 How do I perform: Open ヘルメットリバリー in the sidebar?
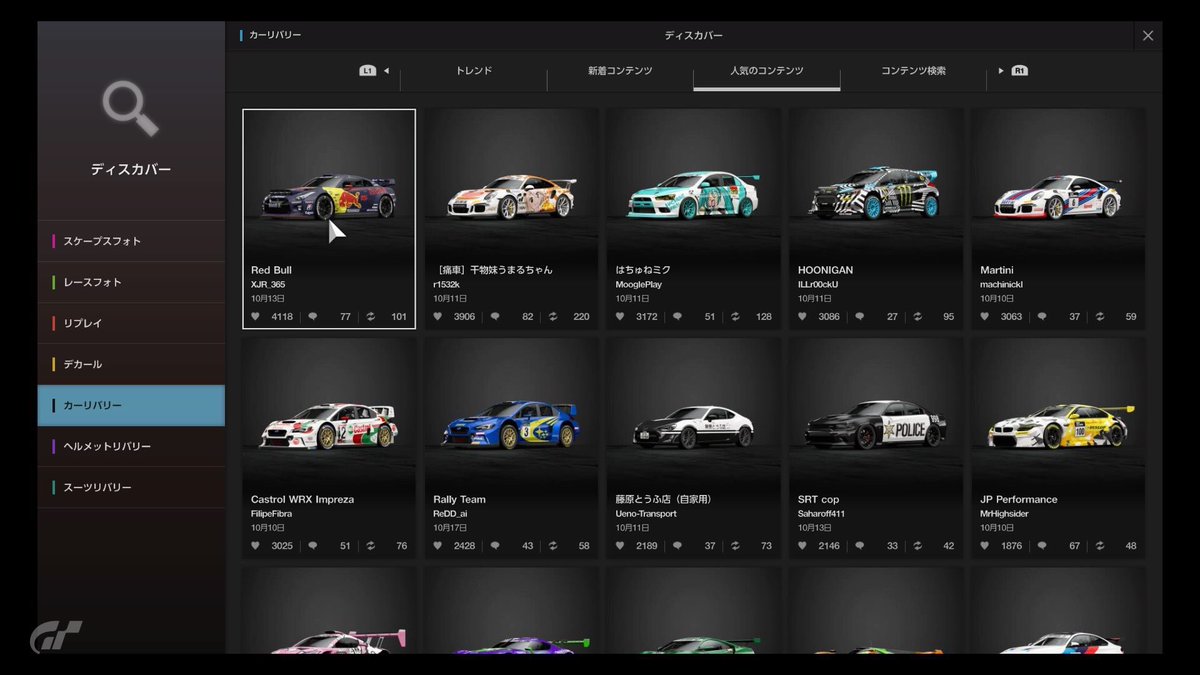tap(131, 446)
